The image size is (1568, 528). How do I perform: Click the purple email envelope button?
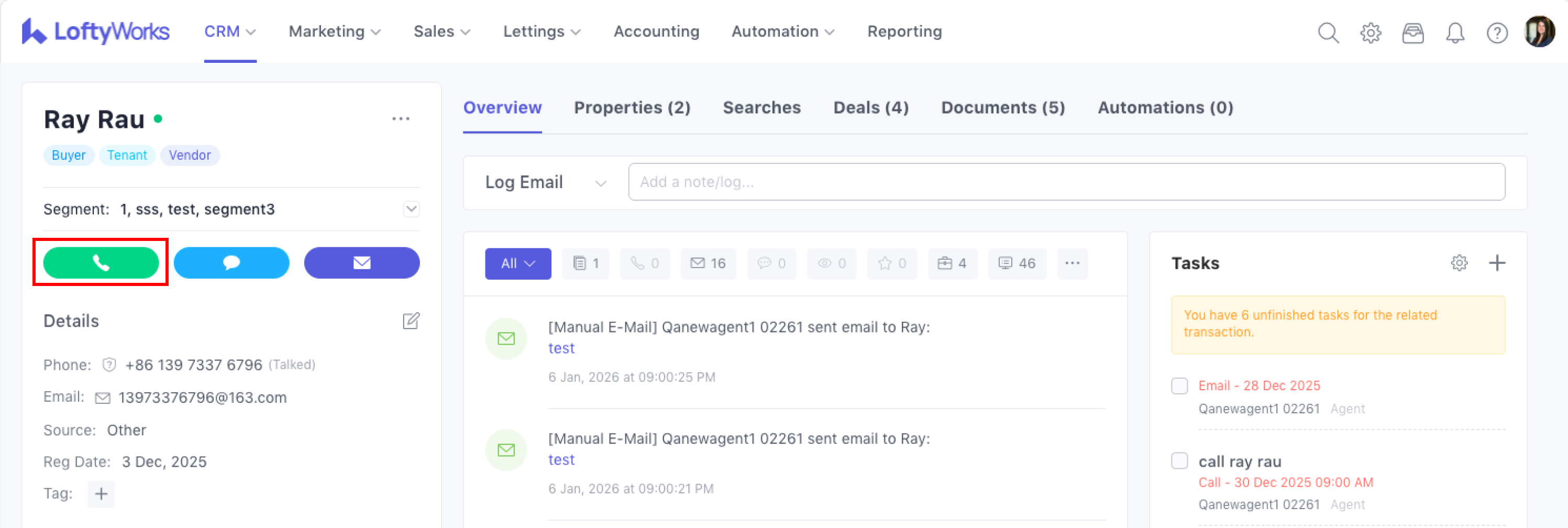tap(361, 262)
